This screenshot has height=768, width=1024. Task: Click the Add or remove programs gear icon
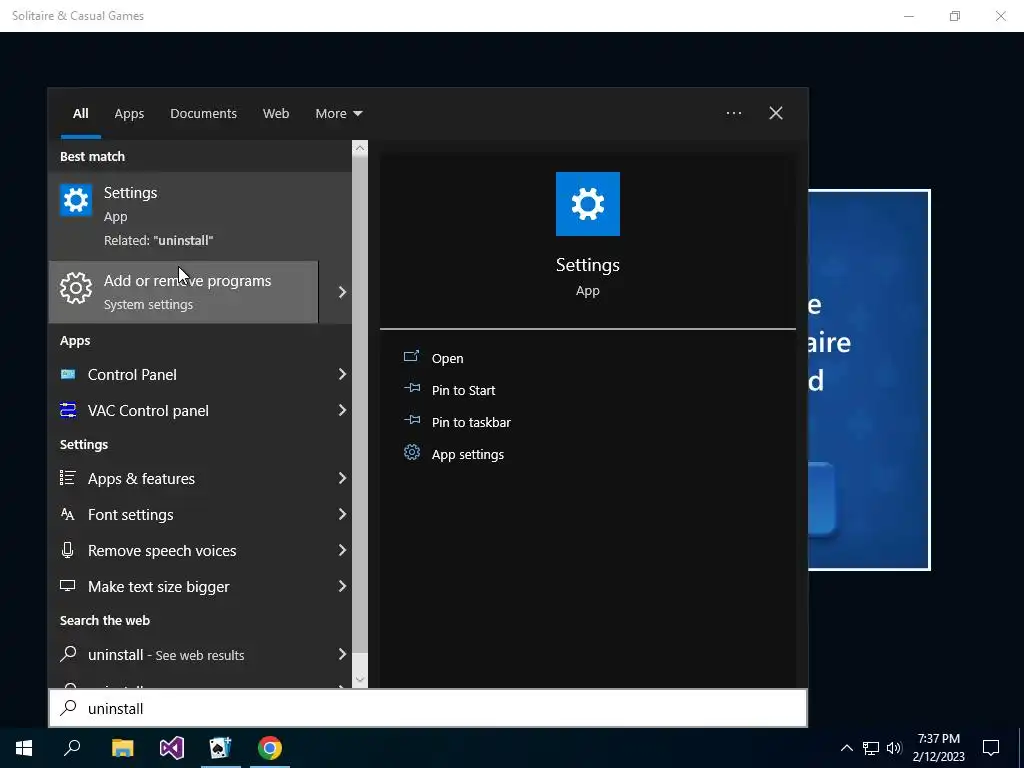click(76, 288)
